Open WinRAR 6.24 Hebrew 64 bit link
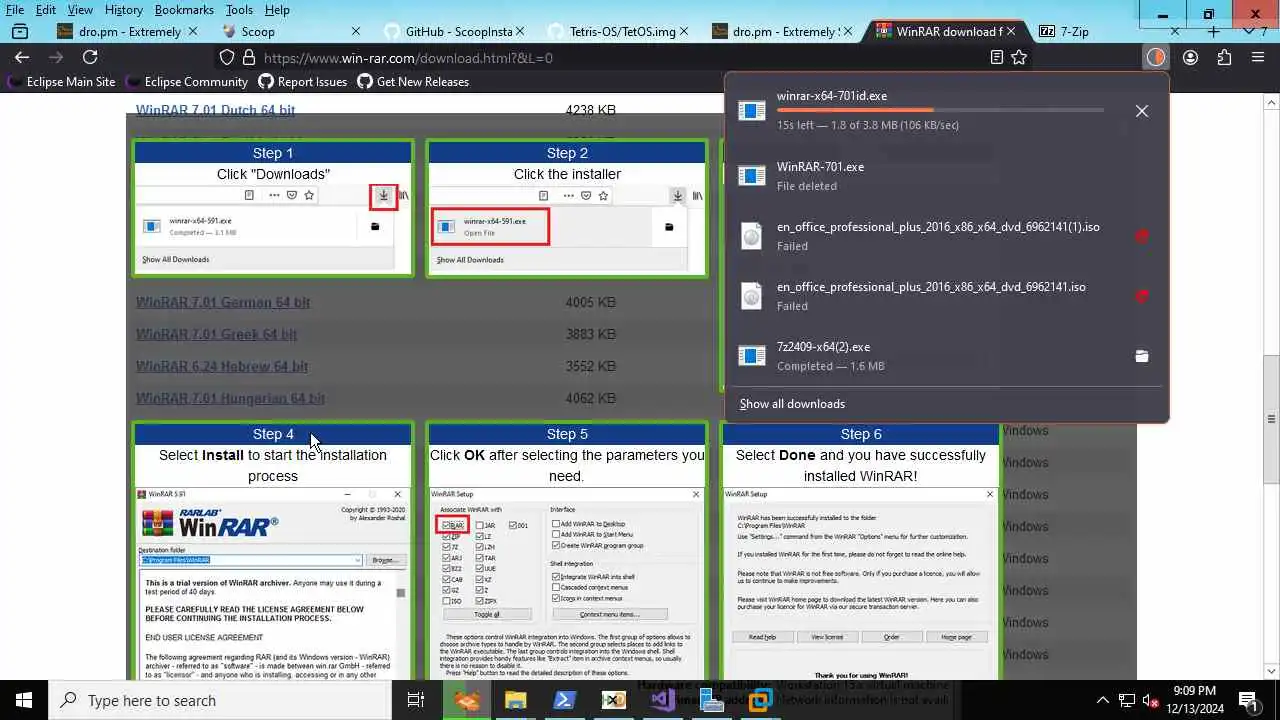Viewport: 1280px width, 720px height. tap(222, 366)
